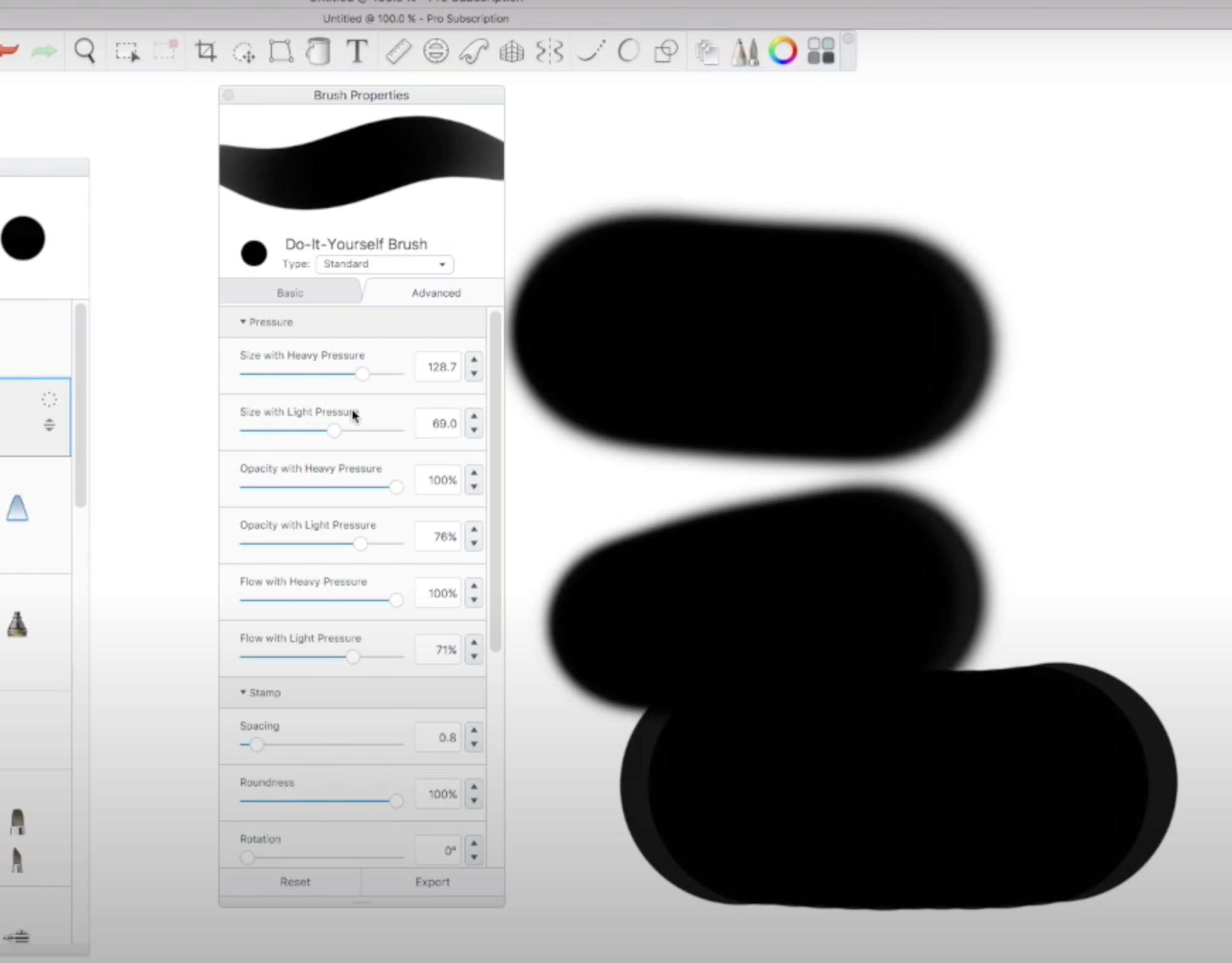Select the Text tool
1232x963 pixels.
coord(357,51)
